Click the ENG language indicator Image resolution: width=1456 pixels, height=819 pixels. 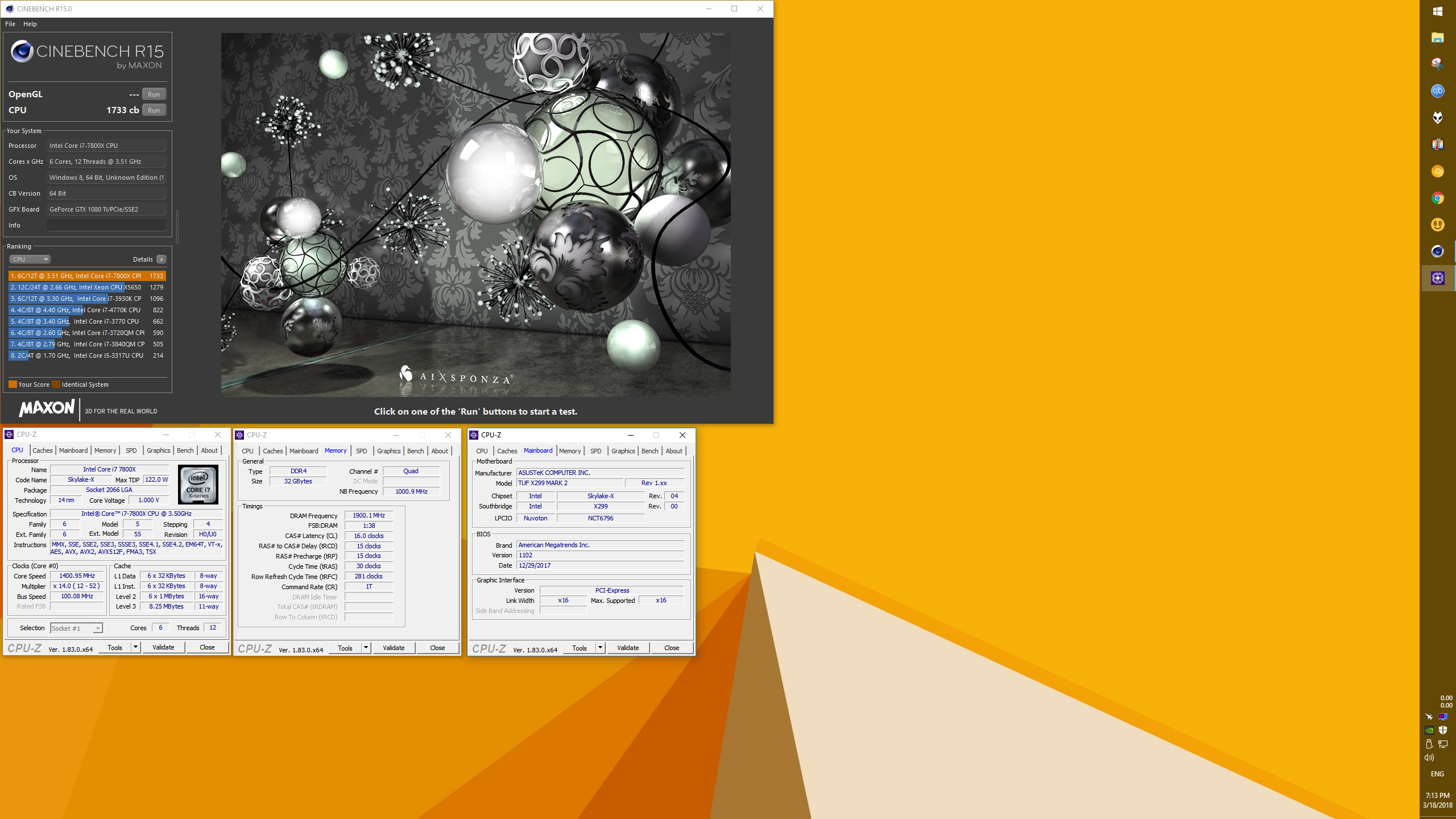[1437, 774]
